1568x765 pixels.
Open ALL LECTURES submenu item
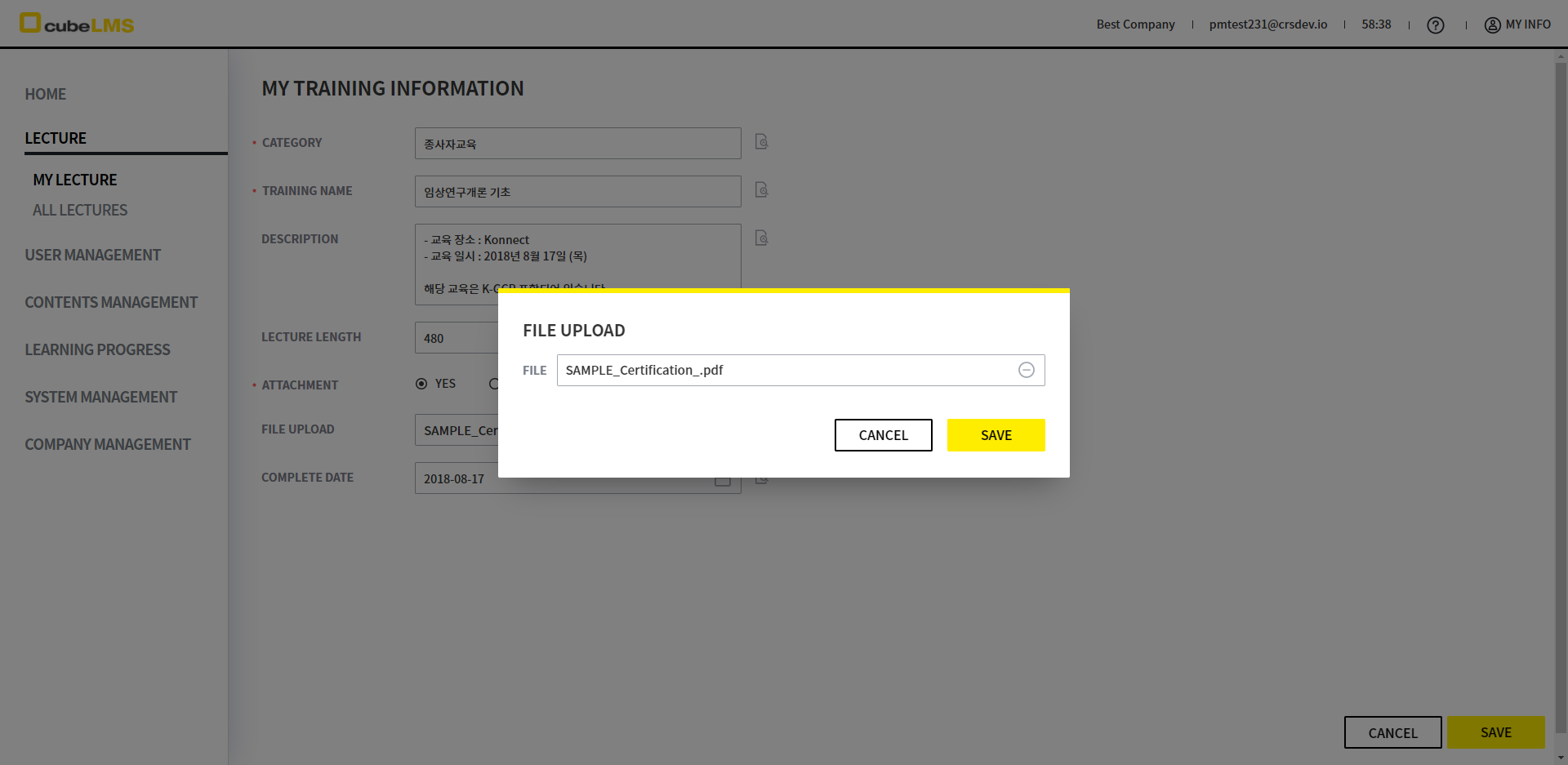coord(80,210)
